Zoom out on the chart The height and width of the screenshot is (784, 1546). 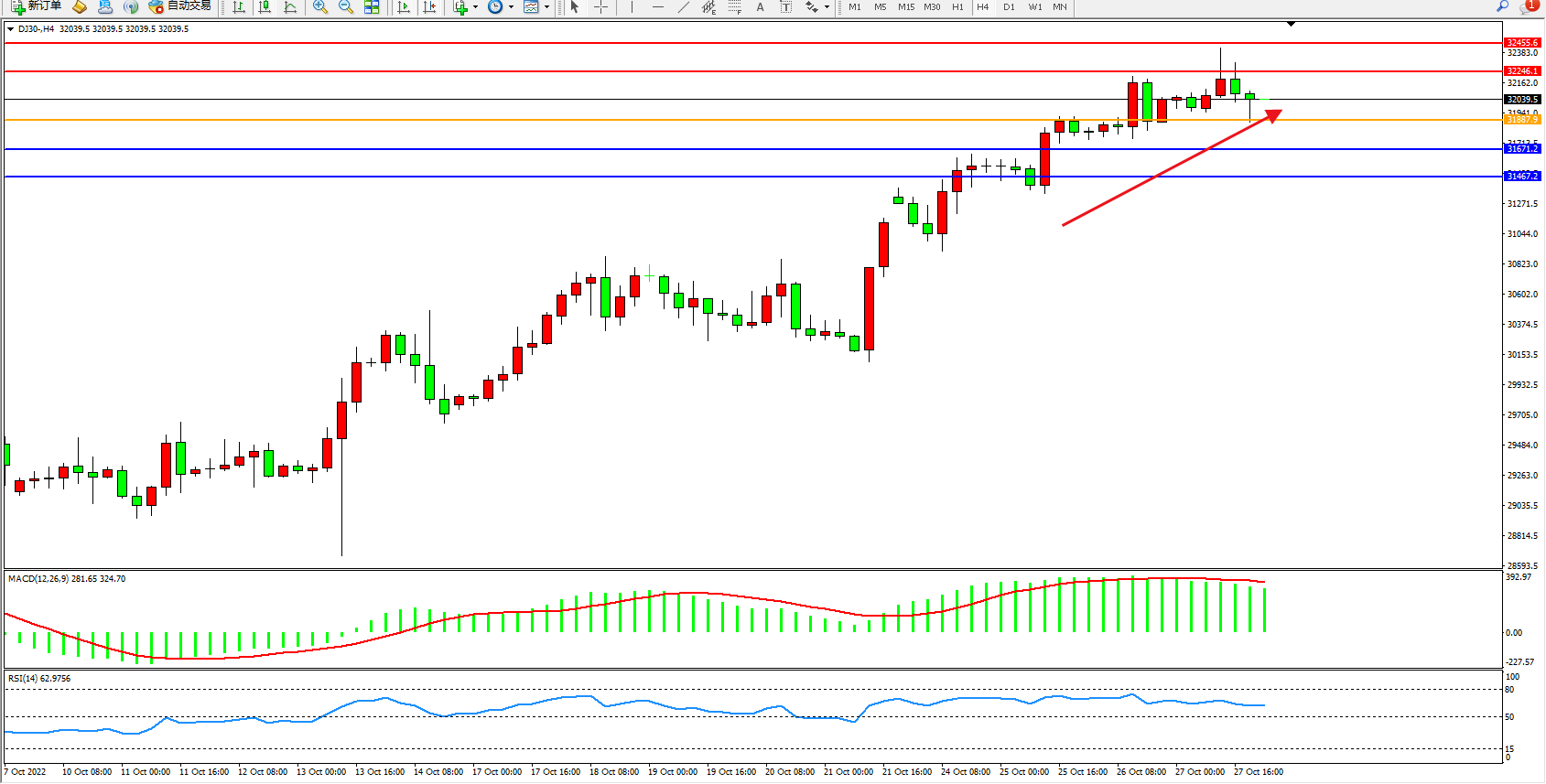point(346,7)
